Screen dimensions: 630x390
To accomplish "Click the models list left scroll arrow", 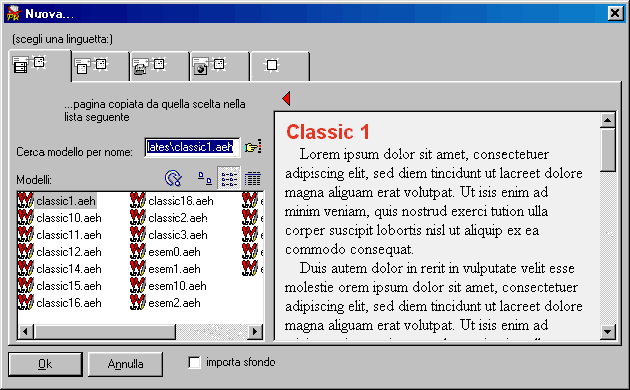I will point(26,331).
